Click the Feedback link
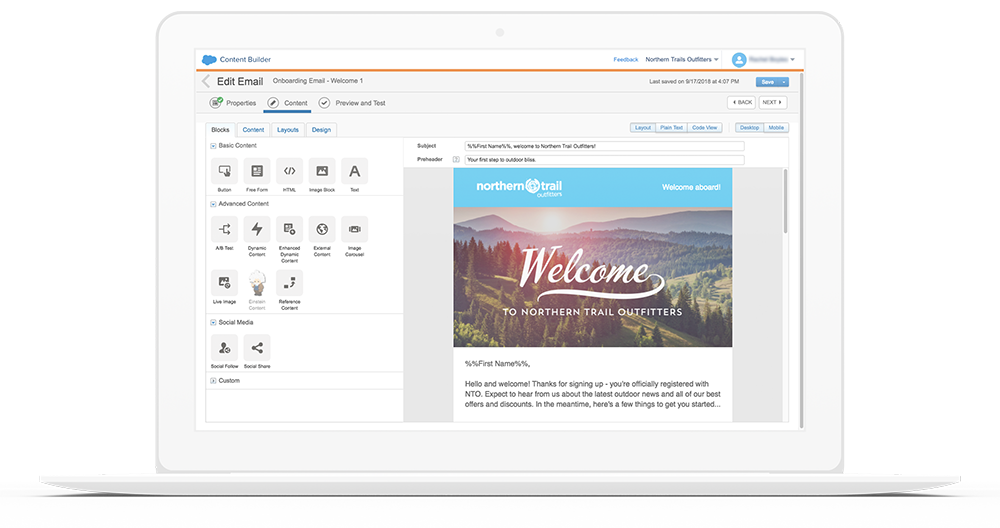The width and height of the screenshot is (1000, 528). [626, 59]
